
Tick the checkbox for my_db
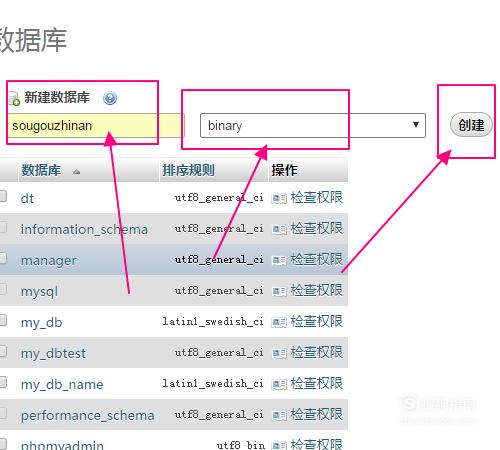click(x=3, y=320)
